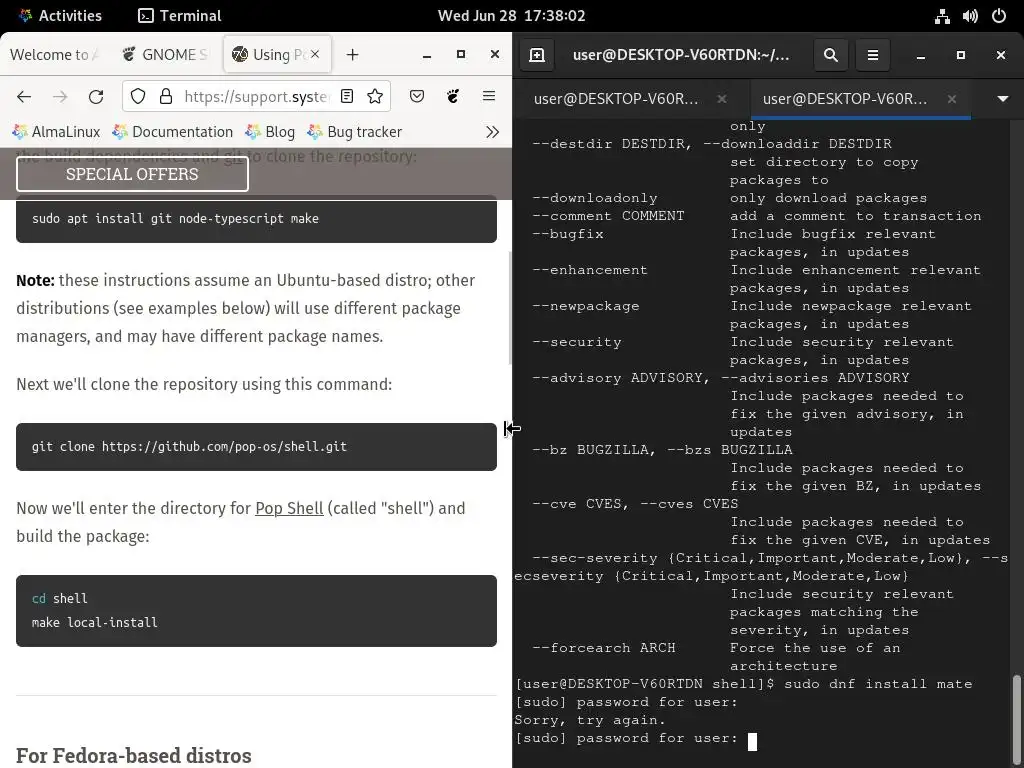Click 'sudo dnf install mate' command text
This screenshot has height=768, width=1024.
[878, 684]
